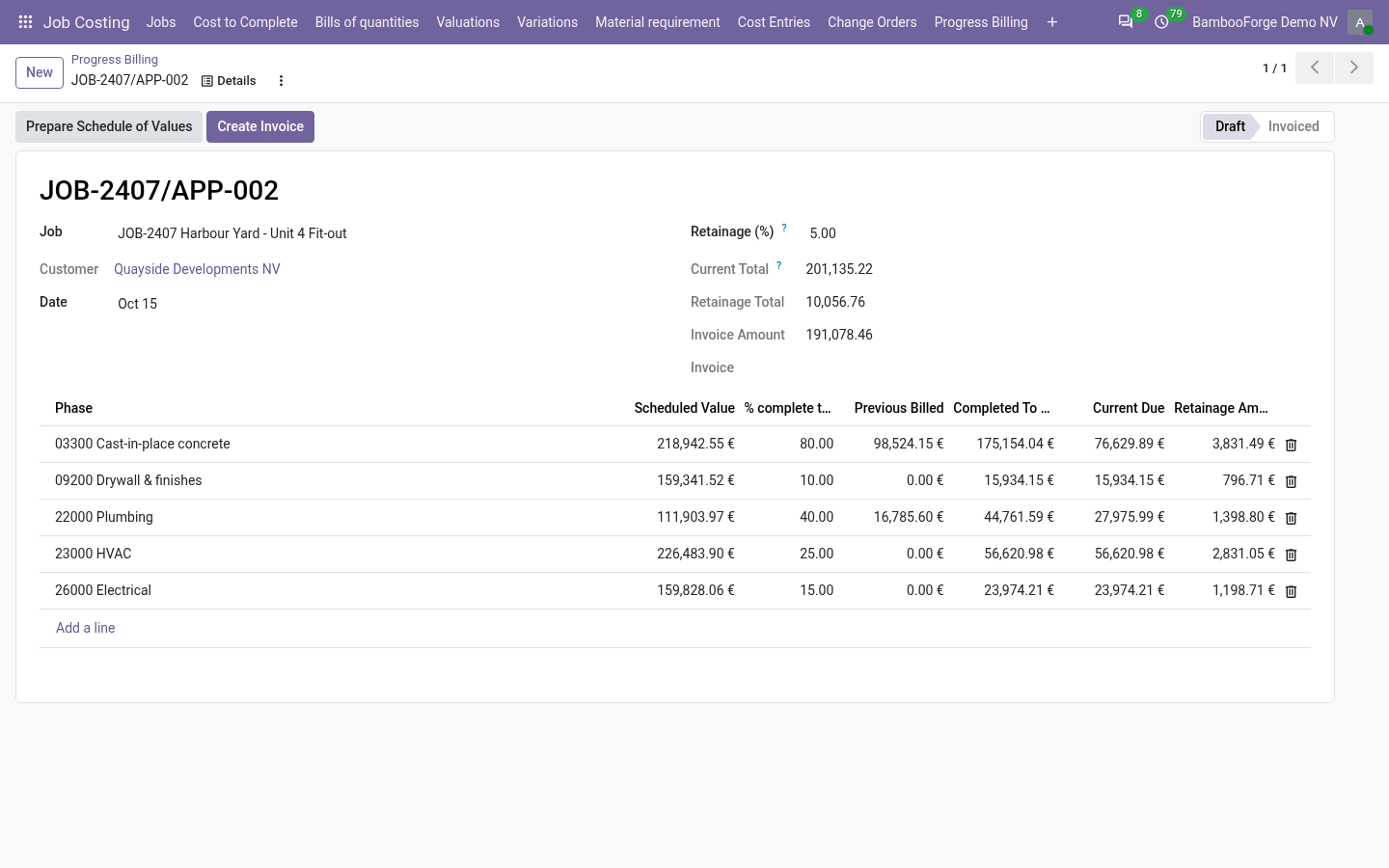Delete the Drywall & finishes line
The image size is (1389, 868).
click(x=1291, y=481)
